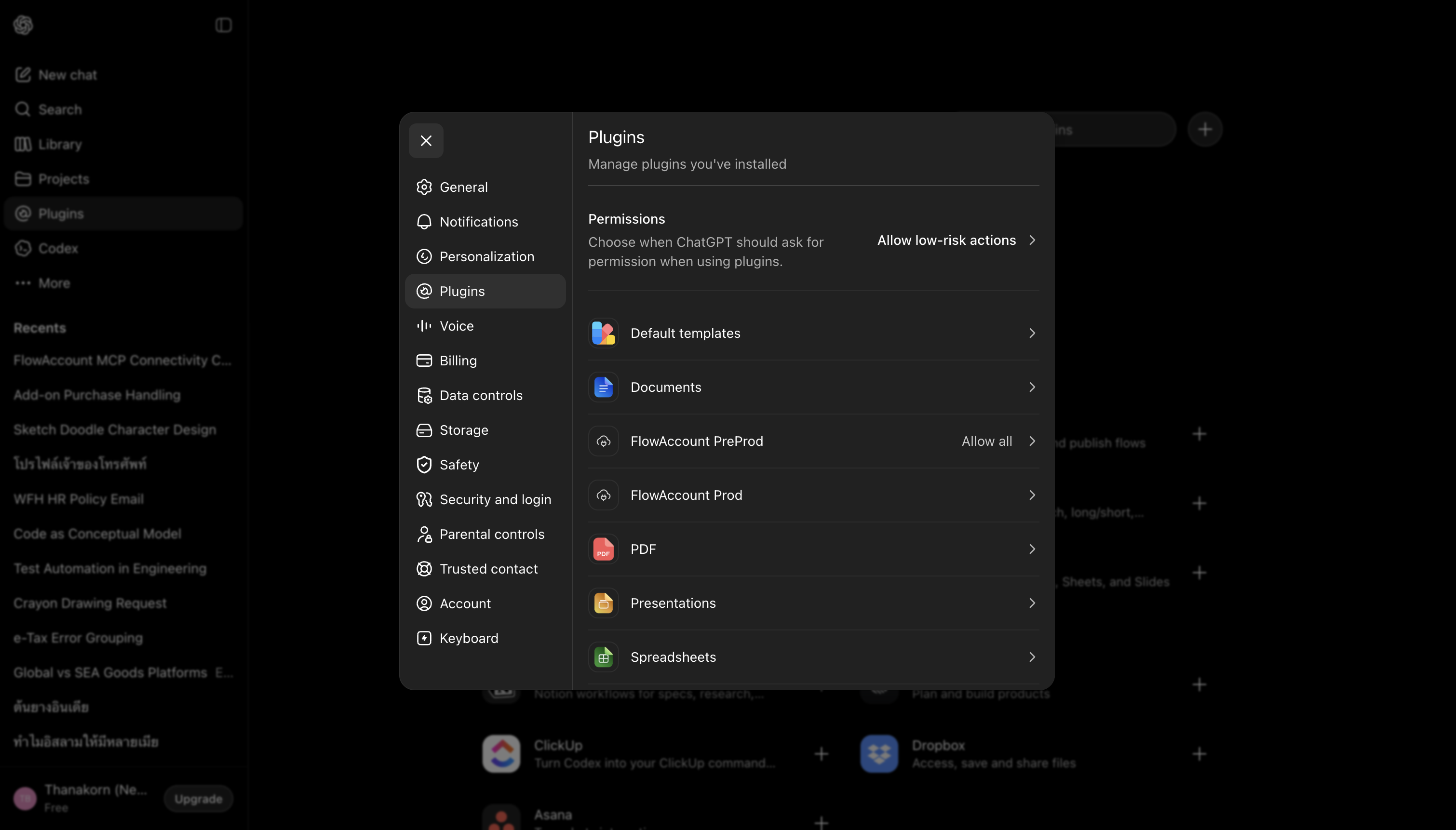Click the FlowAccount PreProd cloud icon
1456x830 pixels.
point(603,441)
